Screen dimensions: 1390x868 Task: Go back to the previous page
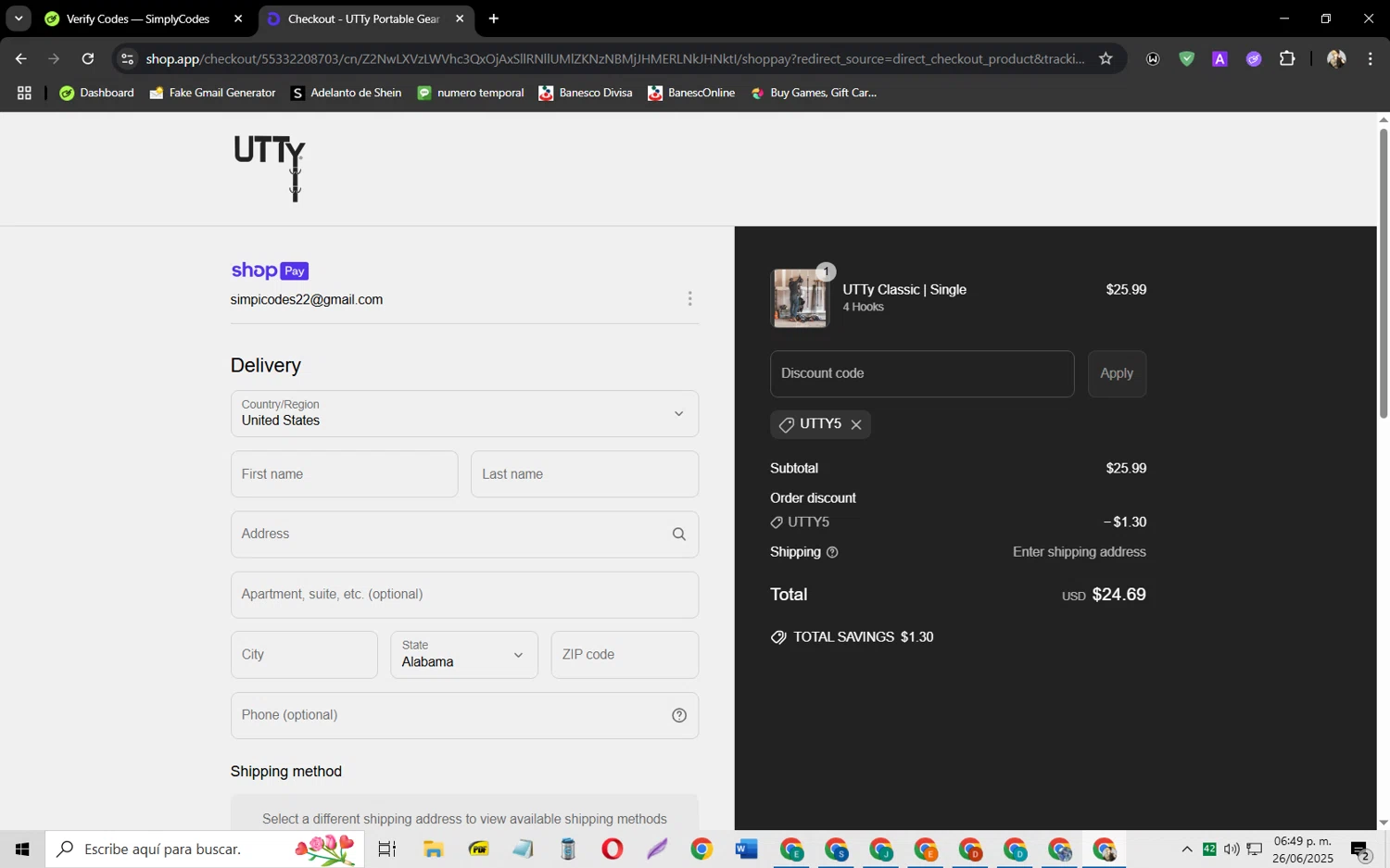pyautogui.click(x=20, y=58)
